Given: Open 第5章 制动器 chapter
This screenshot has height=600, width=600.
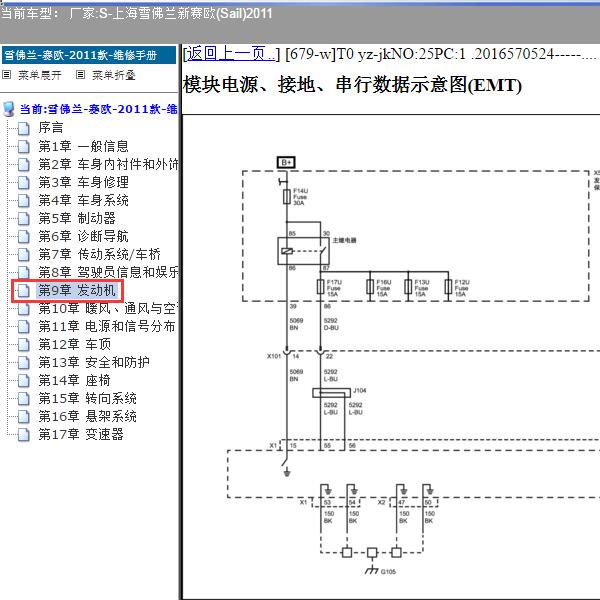Looking at the screenshot, I should 77,218.
